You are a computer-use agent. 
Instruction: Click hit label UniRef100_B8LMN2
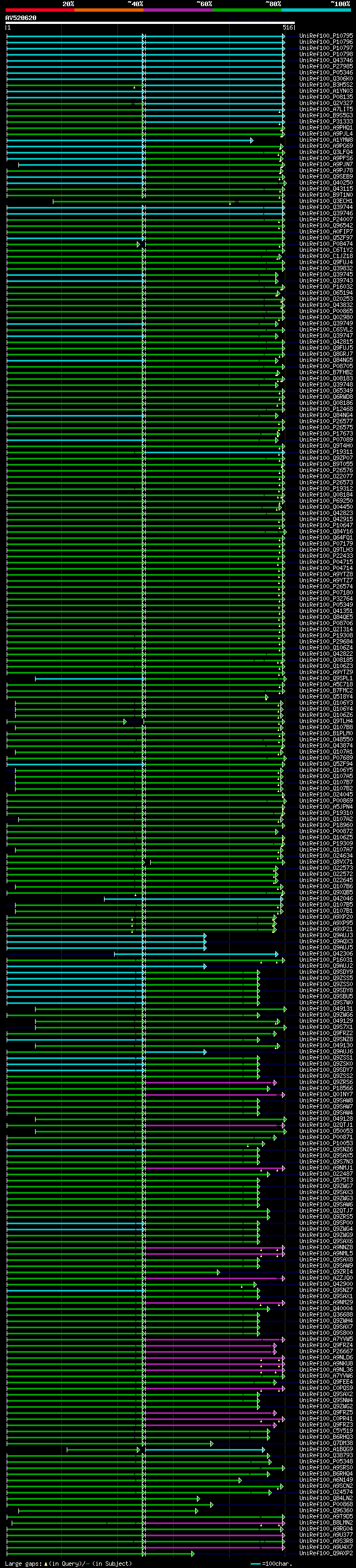pyautogui.click(x=326, y=1522)
